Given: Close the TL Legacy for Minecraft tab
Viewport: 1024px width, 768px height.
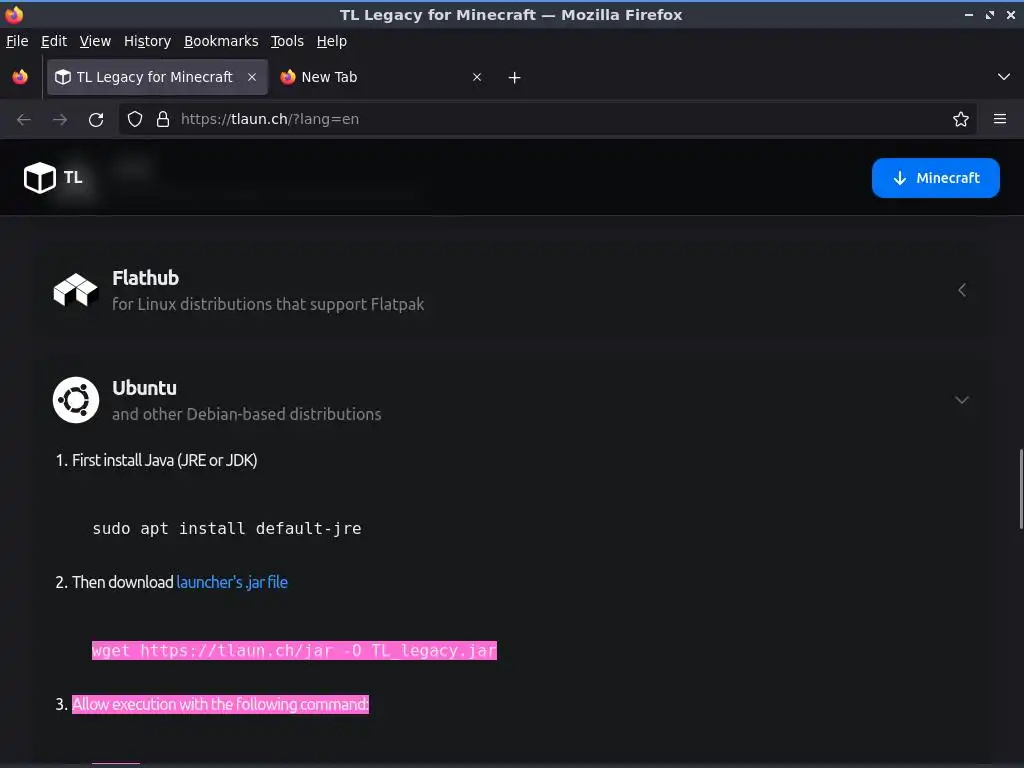Looking at the screenshot, I should tap(252, 77).
